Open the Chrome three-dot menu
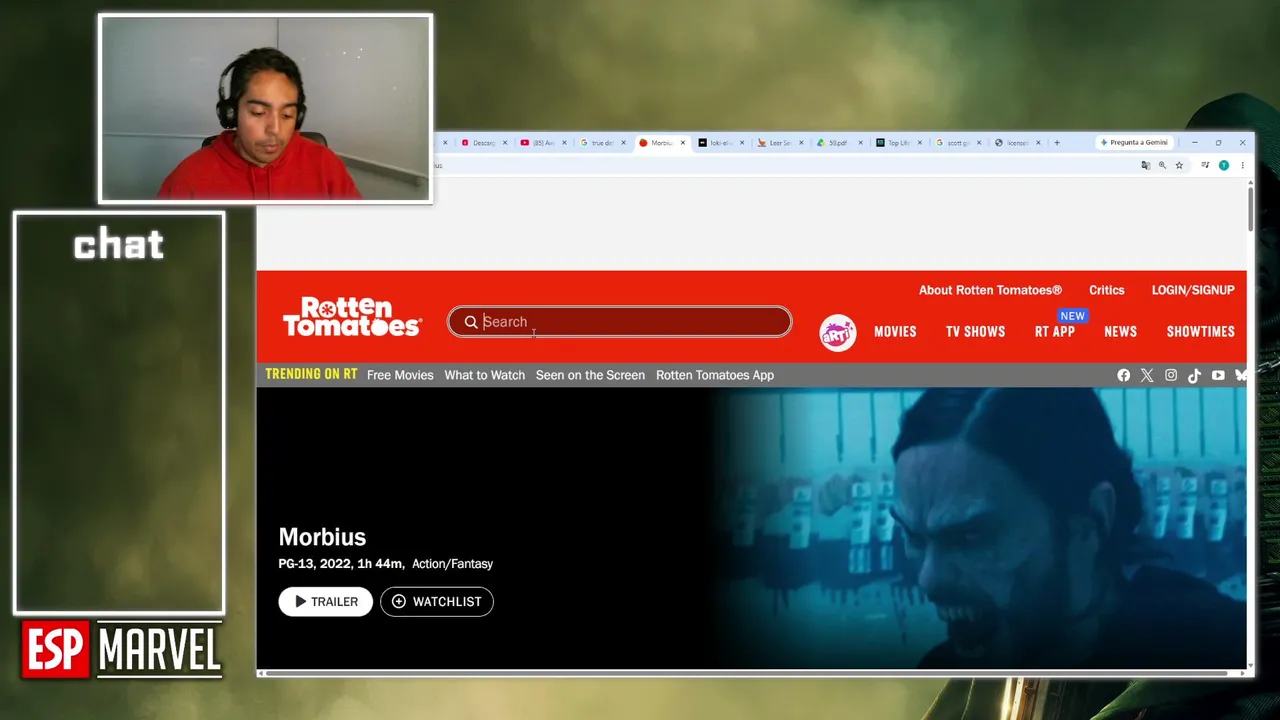 coord(1242,165)
